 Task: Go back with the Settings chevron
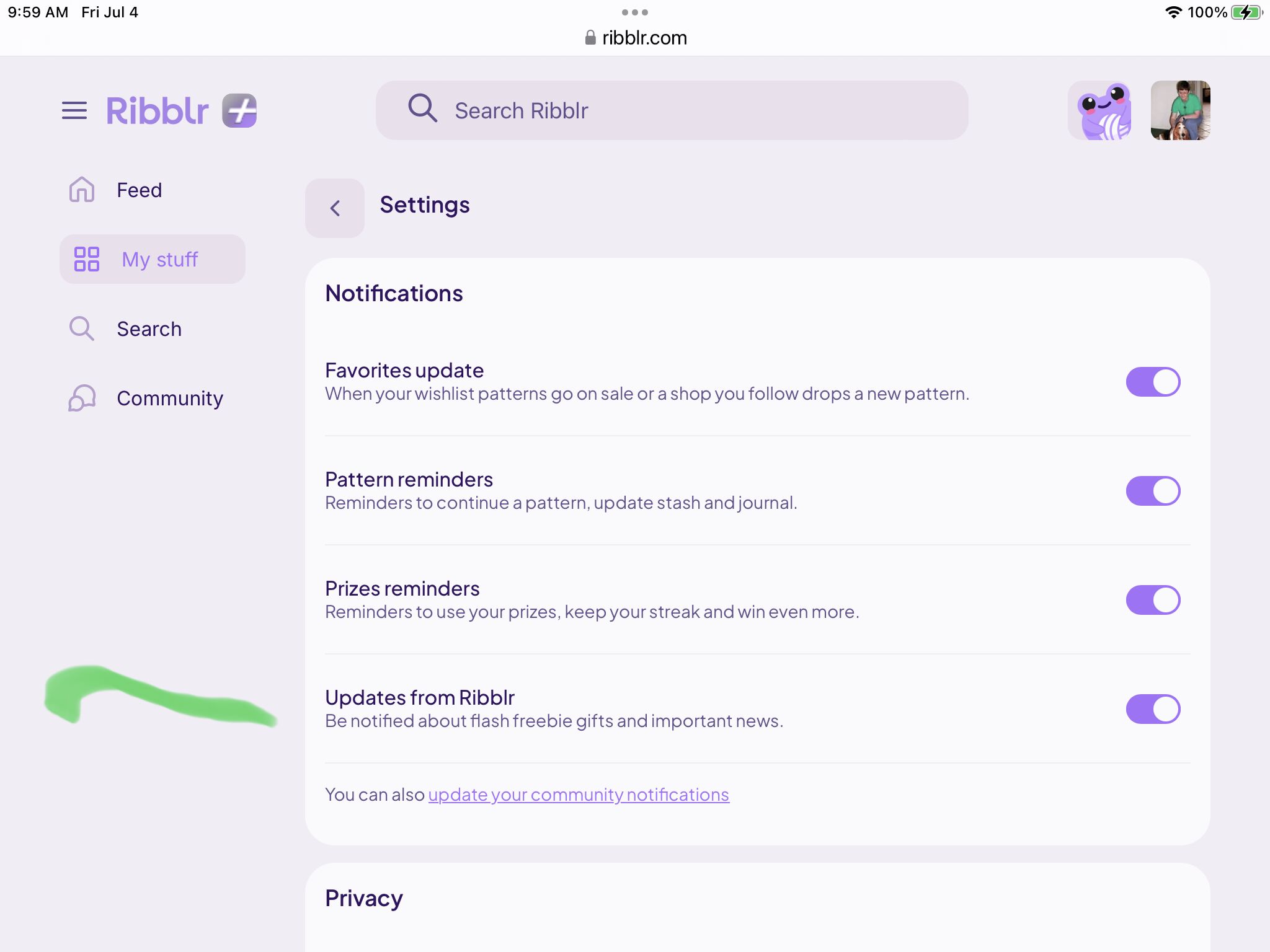click(x=335, y=208)
